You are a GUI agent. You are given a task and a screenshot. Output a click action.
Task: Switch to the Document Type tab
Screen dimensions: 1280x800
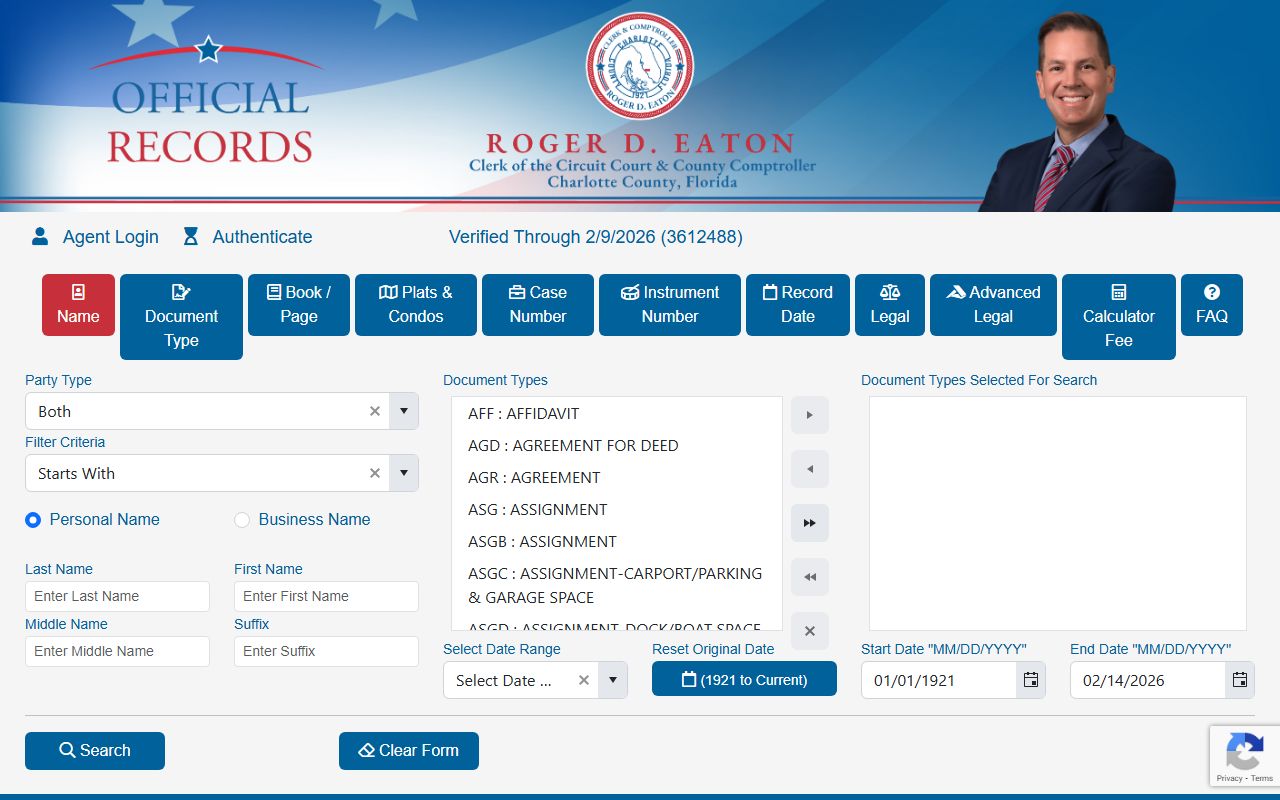point(181,317)
